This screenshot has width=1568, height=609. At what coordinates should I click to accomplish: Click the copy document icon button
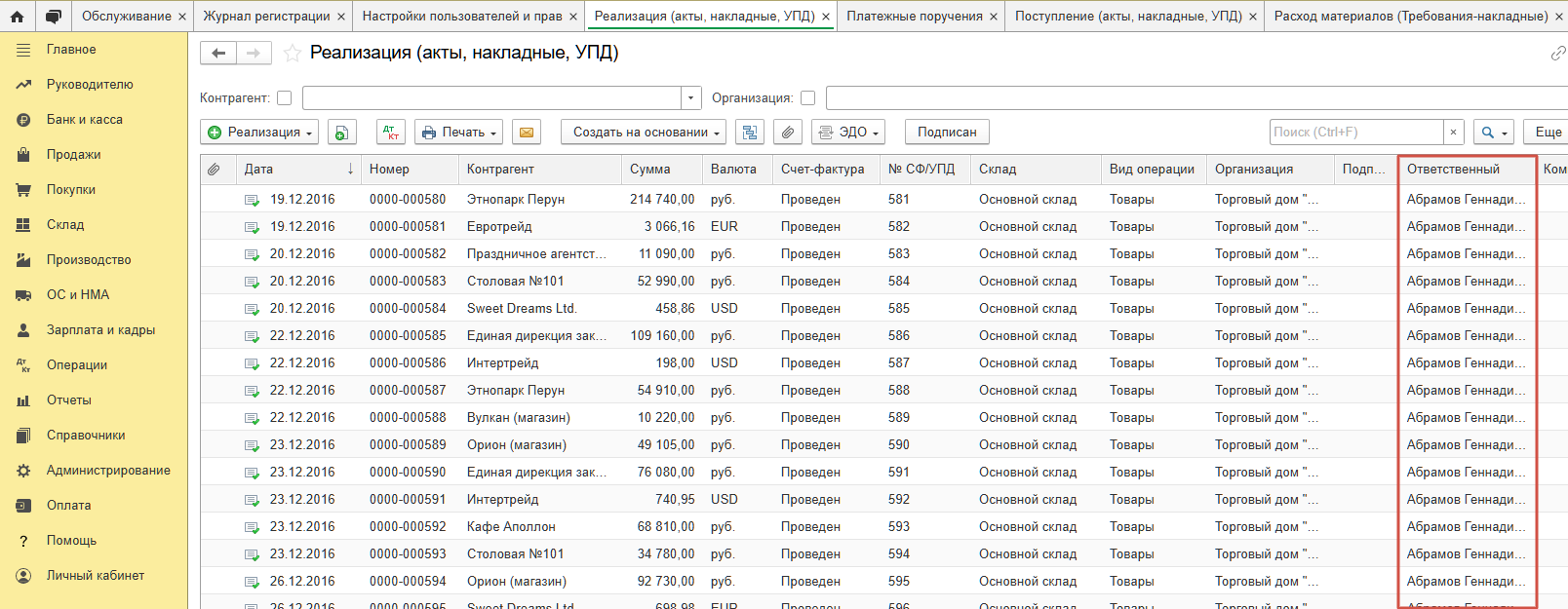coord(341,133)
